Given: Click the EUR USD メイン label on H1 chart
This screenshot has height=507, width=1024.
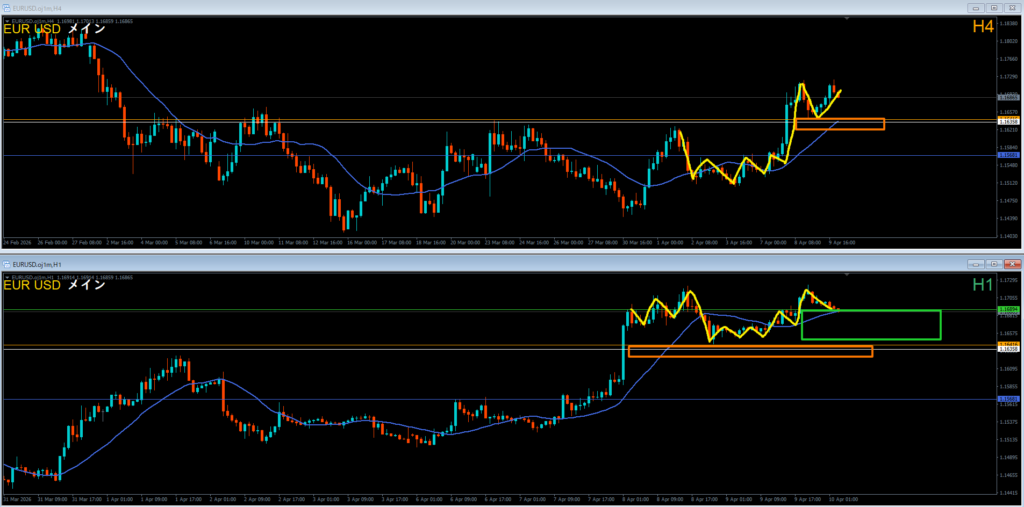Looking at the screenshot, I should pyautogui.click(x=62, y=286).
